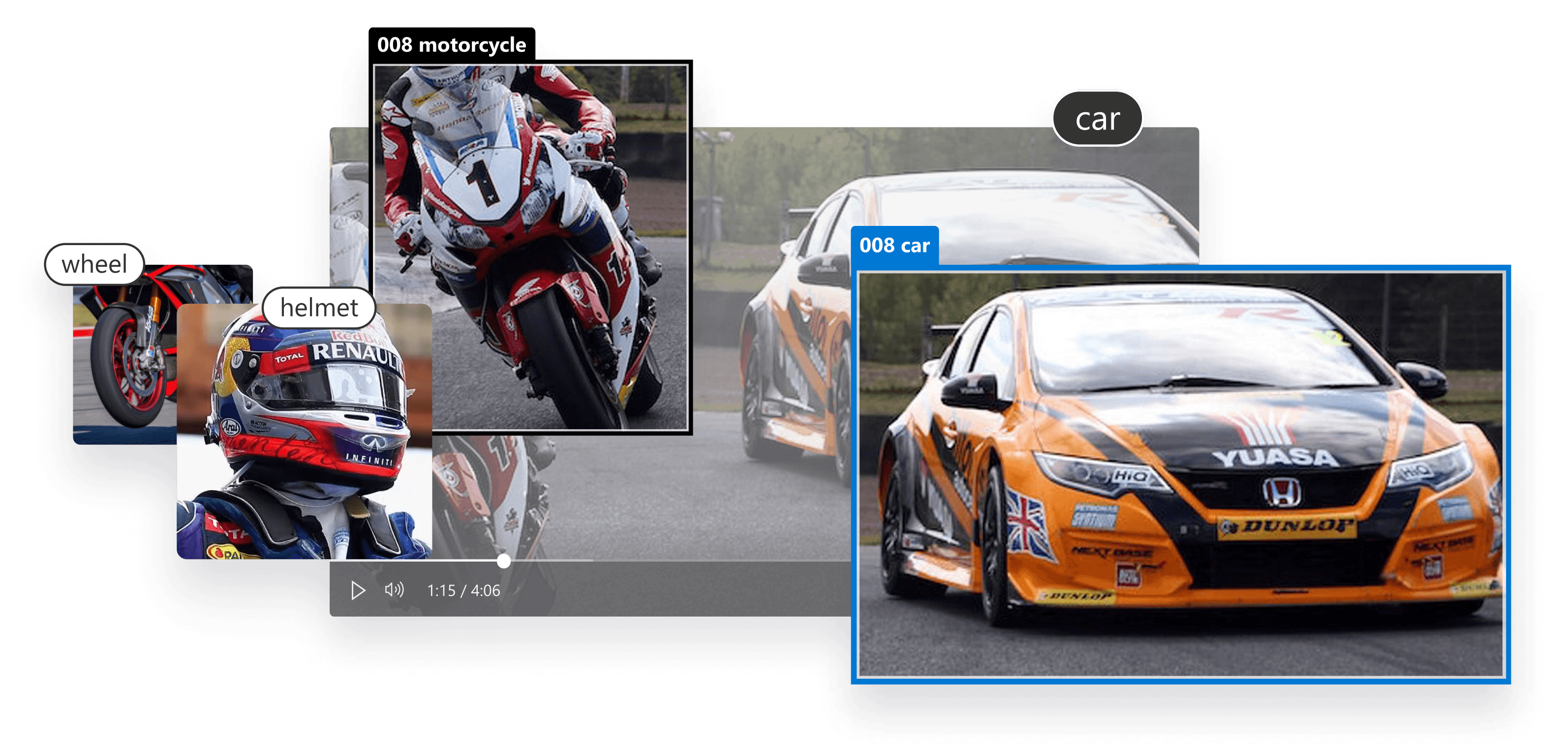The width and height of the screenshot is (1568, 756).
Task: Click the play button on the video
Action: (358, 591)
